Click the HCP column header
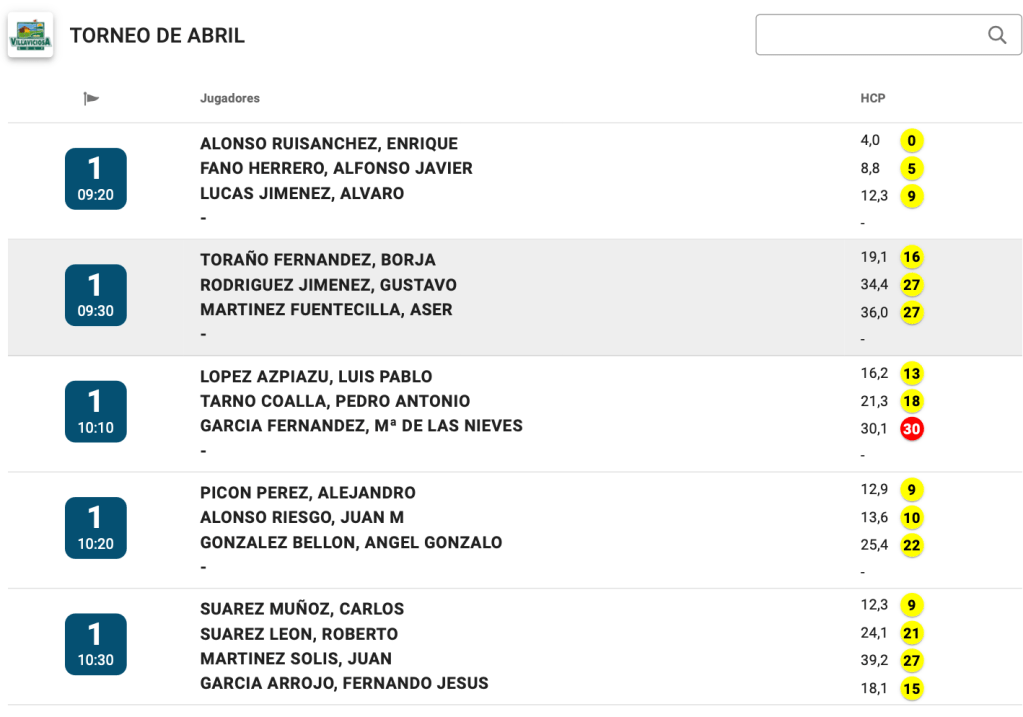The width and height of the screenshot is (1023, 717). [x=873, y=98]
